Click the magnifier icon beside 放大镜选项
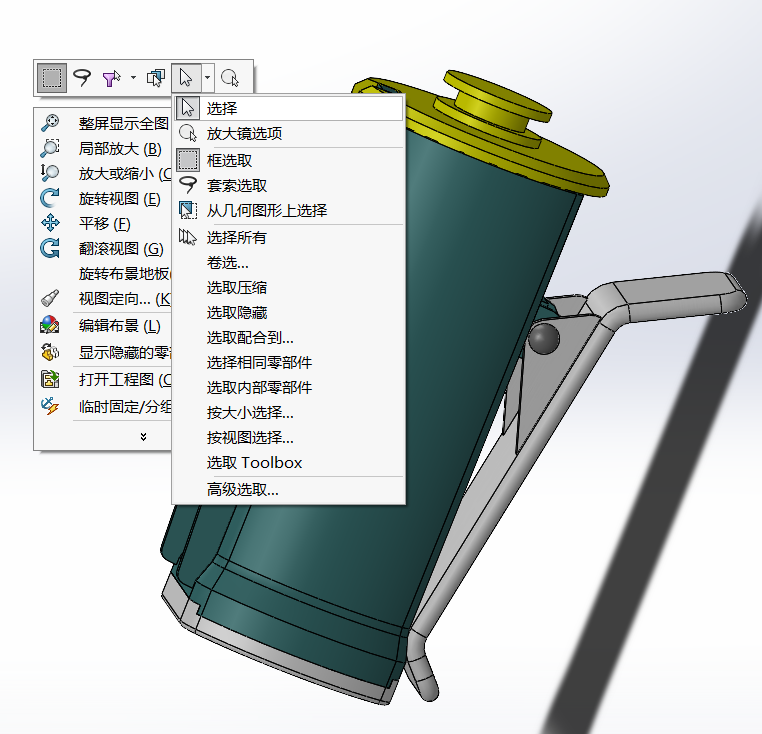The width and height of the screenshot is (762, 734). [x=188, y=133]
